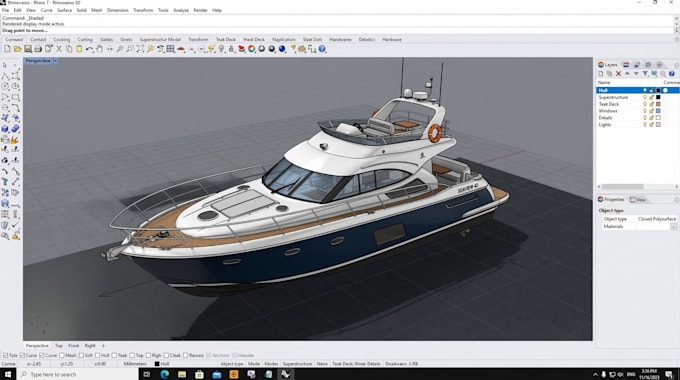Open File Explorer from the taskbar
The height and width of the screenshot is (380, 680).
tap(182, 374)
